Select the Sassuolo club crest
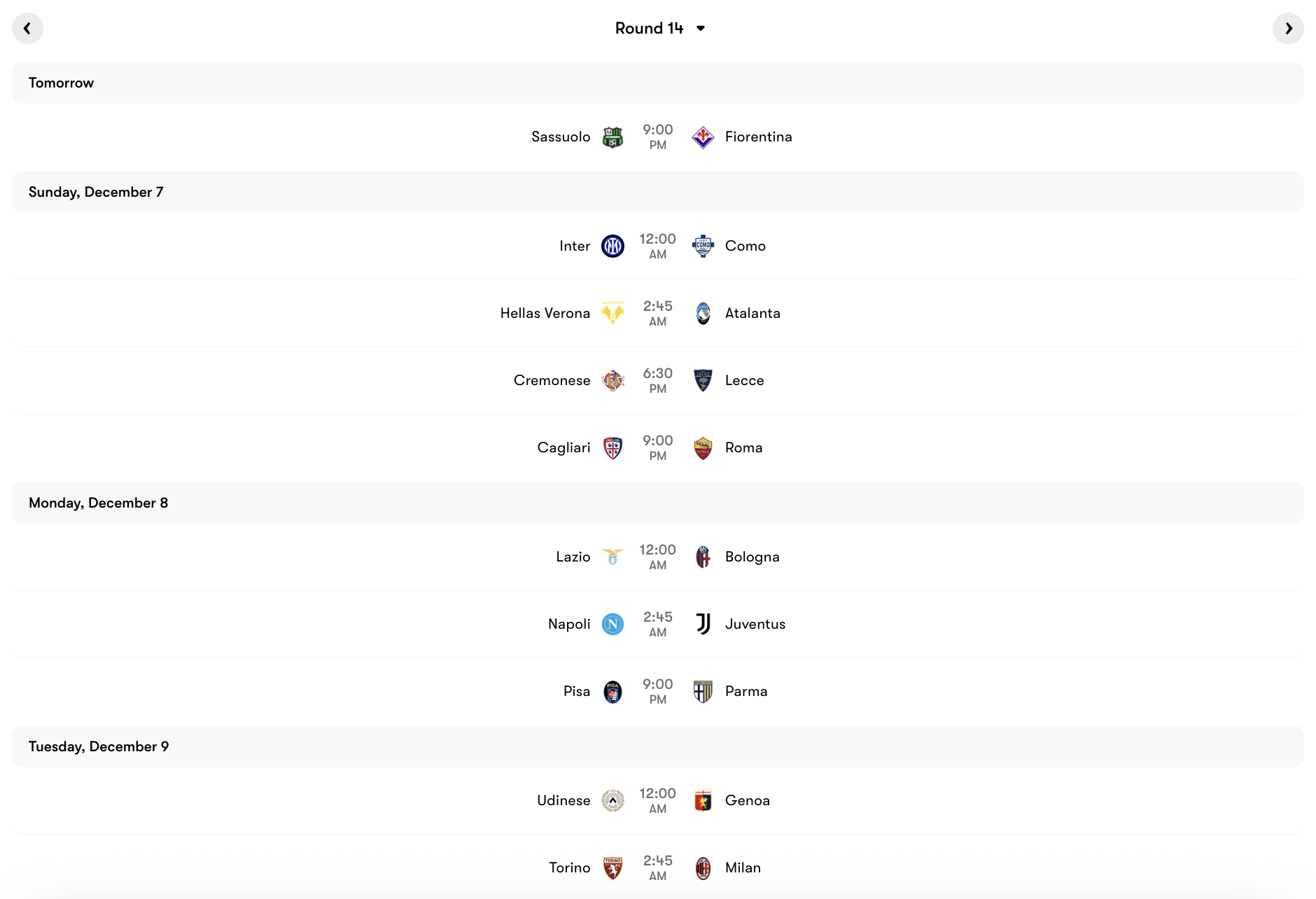Screen dimensions: 1316x899 pyautogui.click(x=613, y=137)
